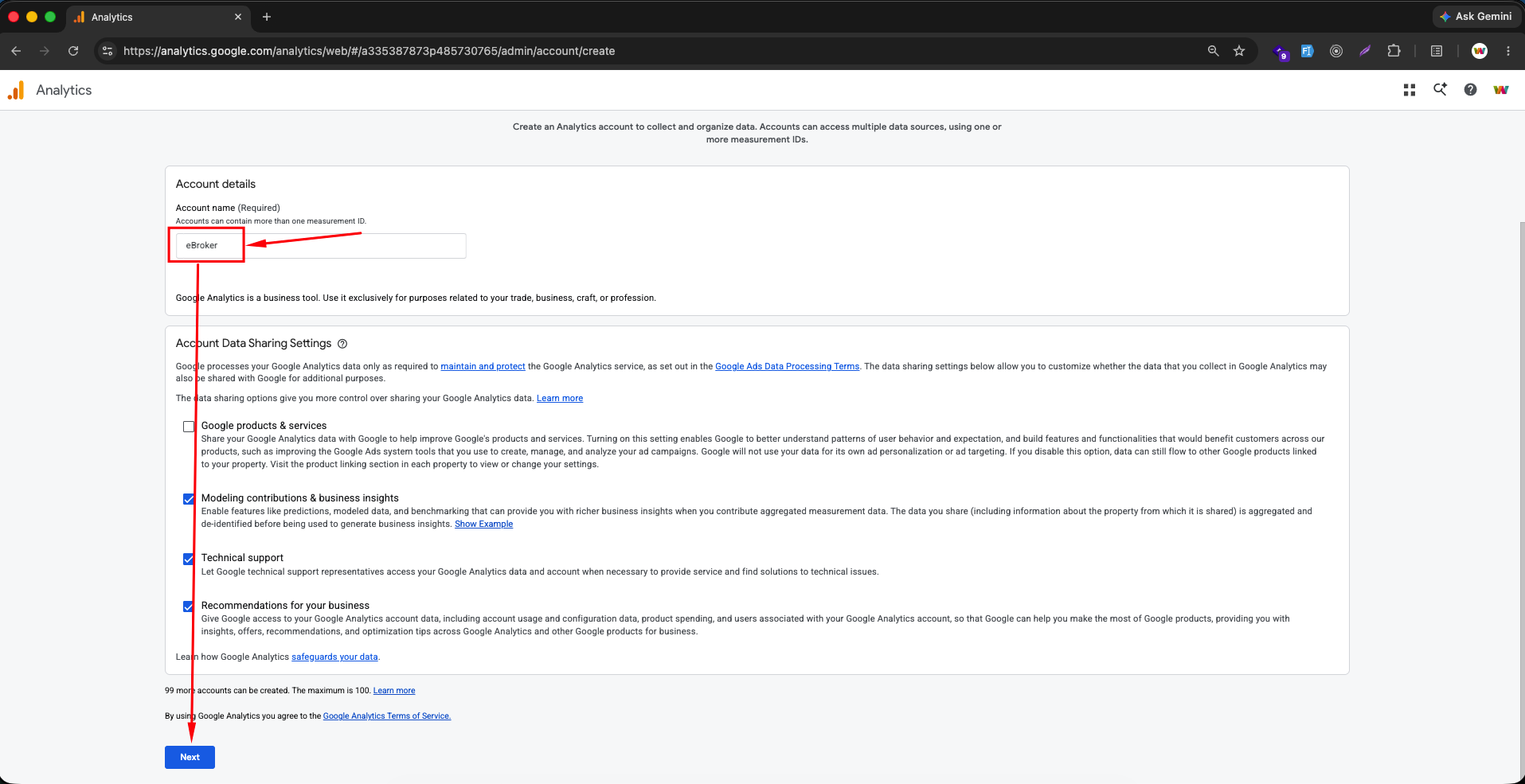This screenshot has width=1525, height=784.
Task: Open Learn more link about maximum accounts
Action: click(x=394, y=691)
